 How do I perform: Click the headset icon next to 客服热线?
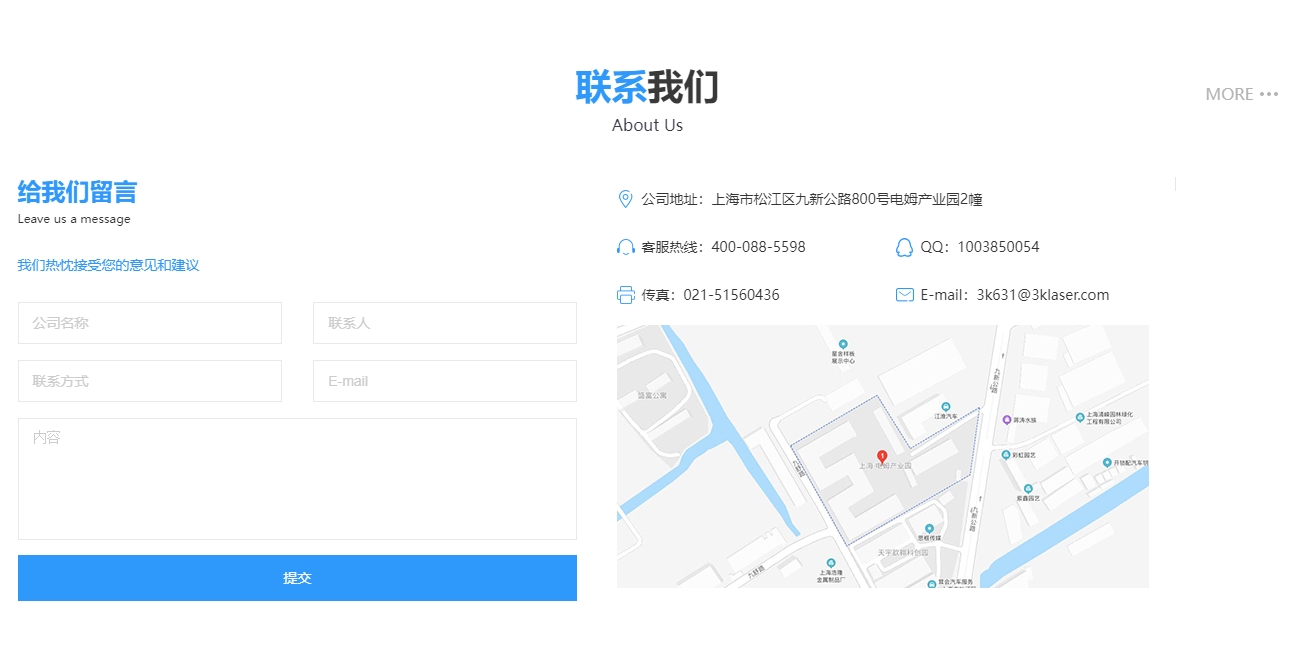tap(626, 247)
